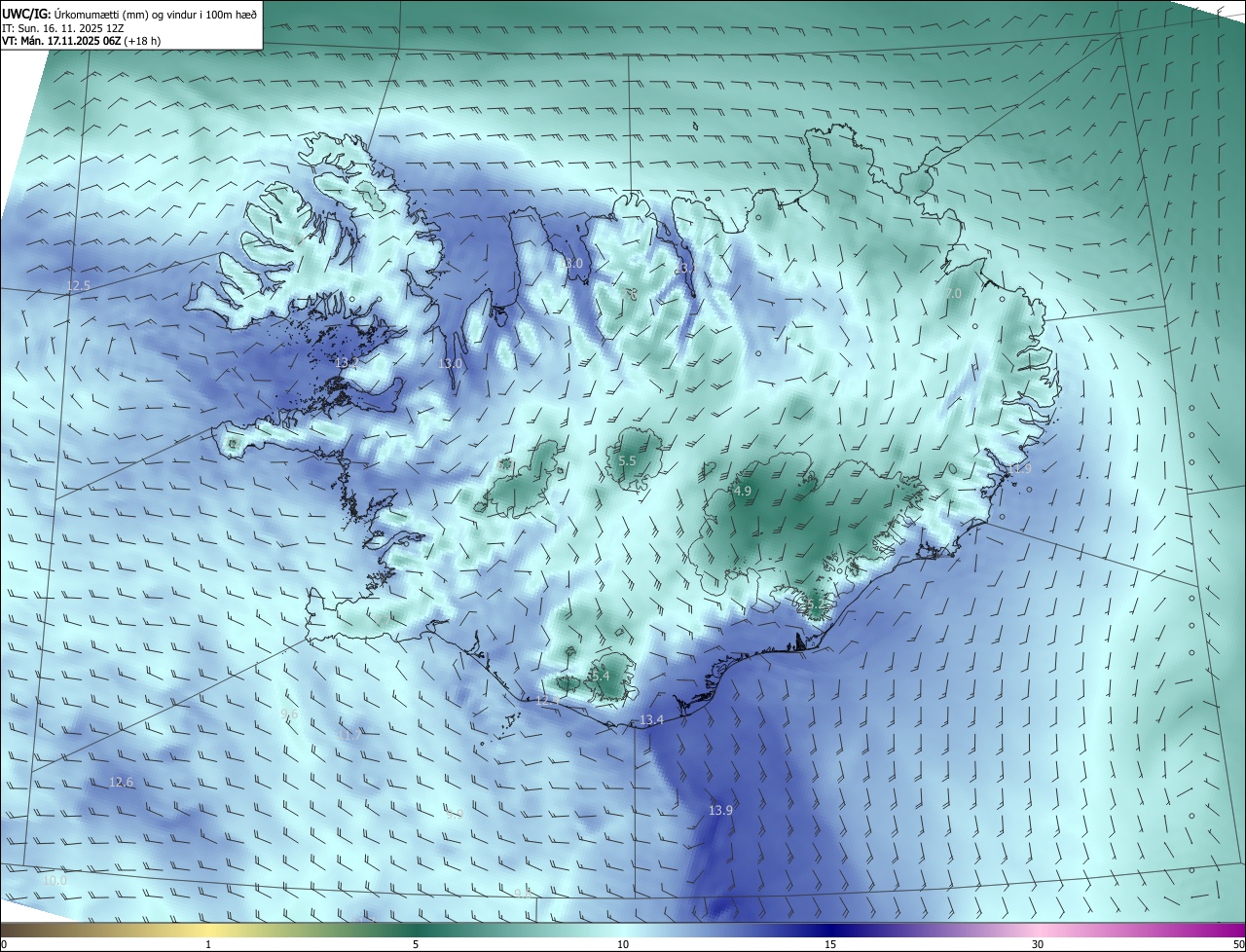Click the 30 tick label on color scale
The image size is (1246, 952).
(1038, 944)
